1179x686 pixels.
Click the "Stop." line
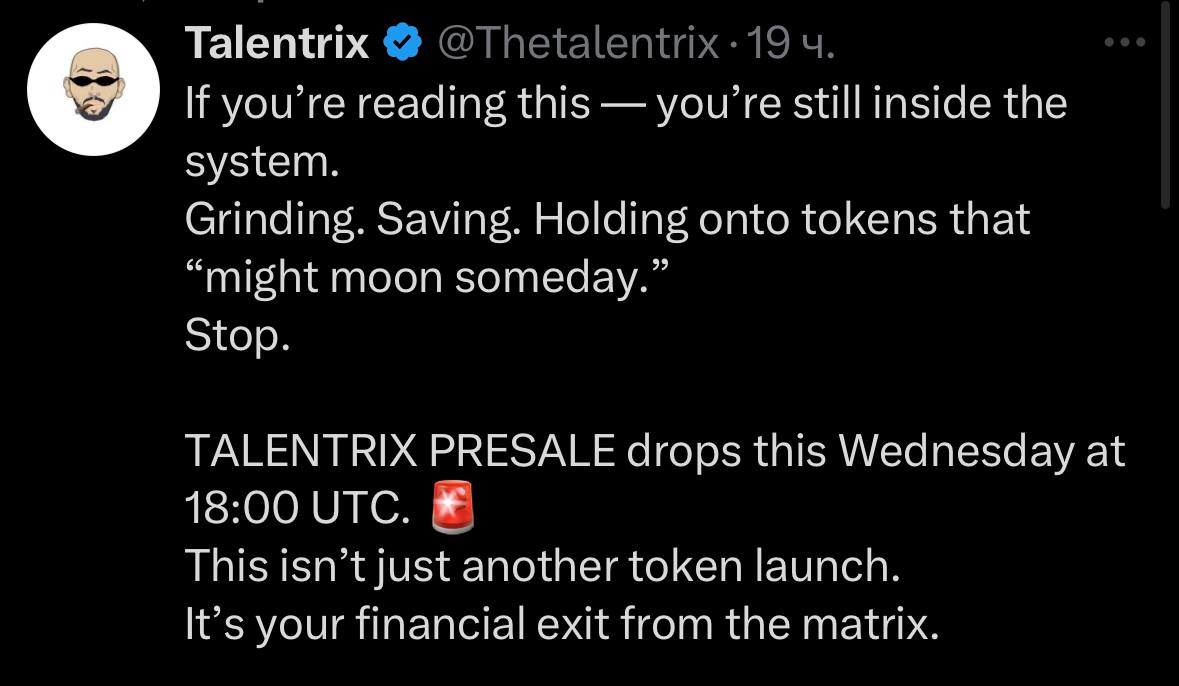pos(237,336)
